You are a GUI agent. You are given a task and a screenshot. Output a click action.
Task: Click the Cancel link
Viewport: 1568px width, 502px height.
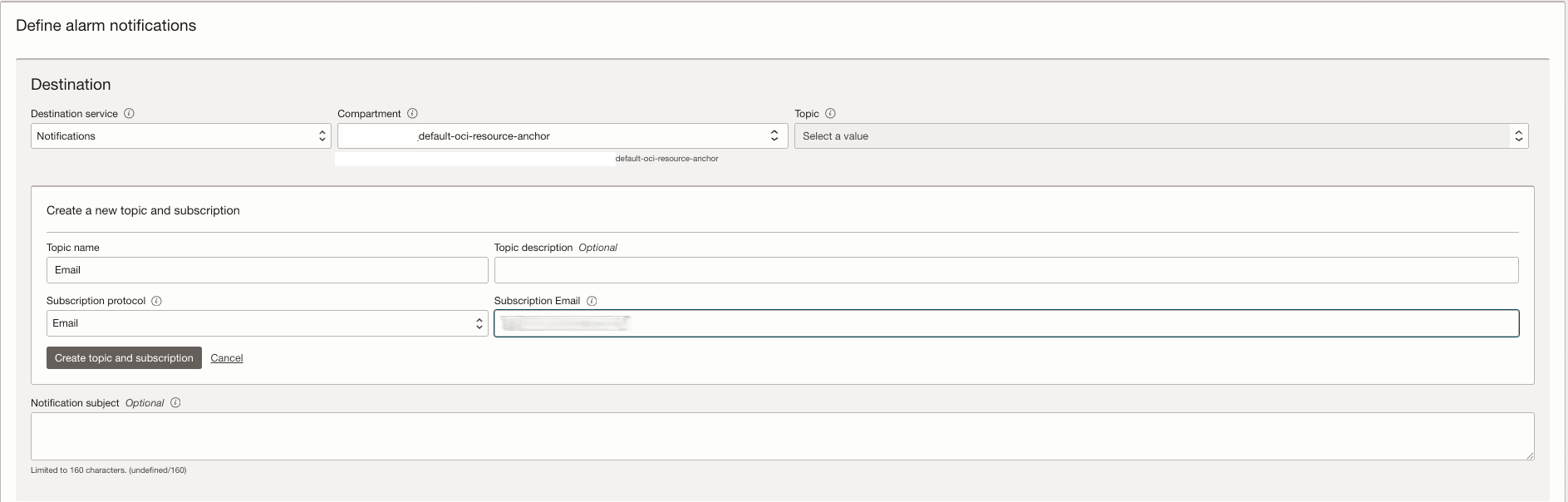[x=227, y=358]
